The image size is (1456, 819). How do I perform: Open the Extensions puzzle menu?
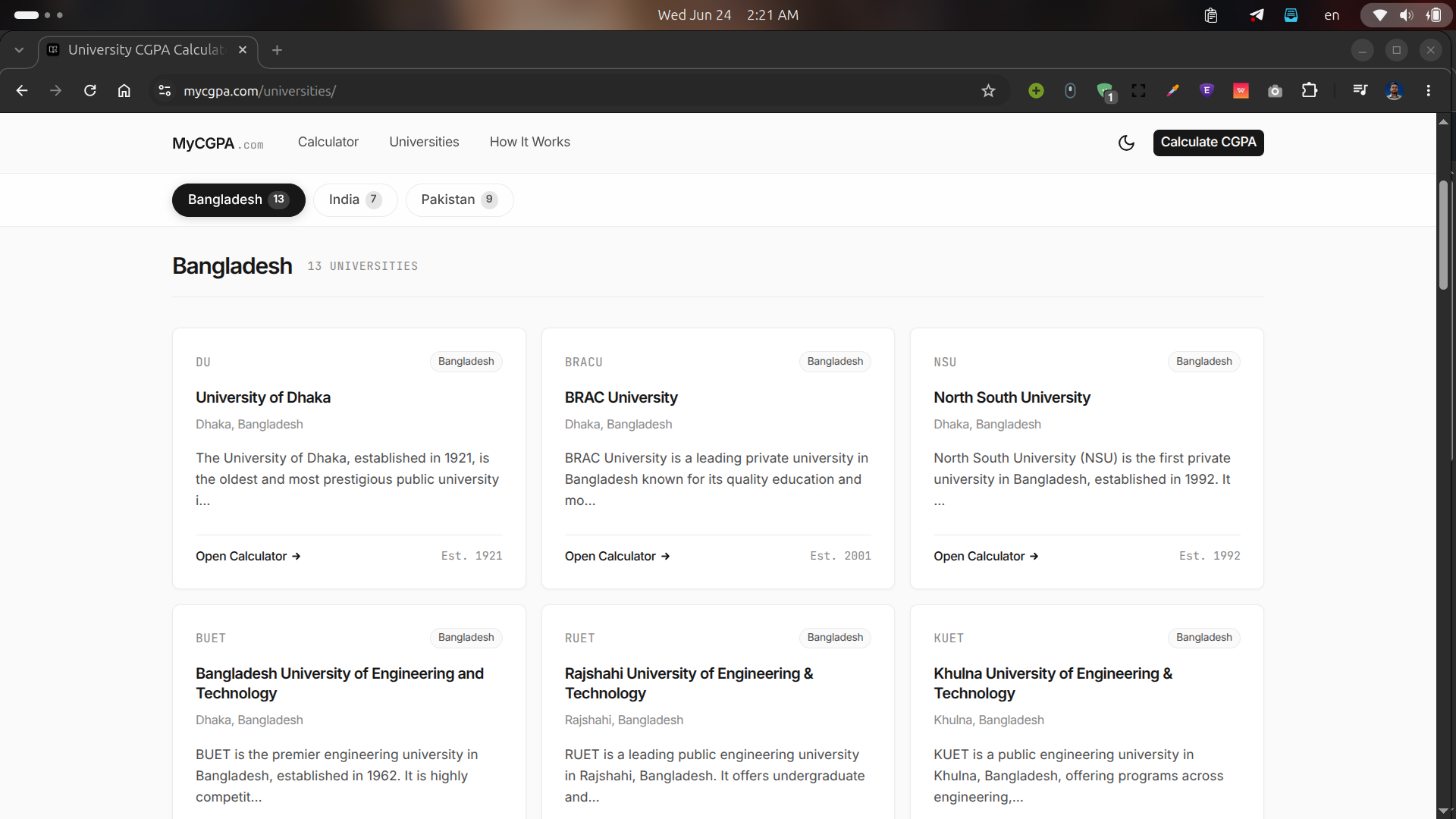pos(1310,91)
